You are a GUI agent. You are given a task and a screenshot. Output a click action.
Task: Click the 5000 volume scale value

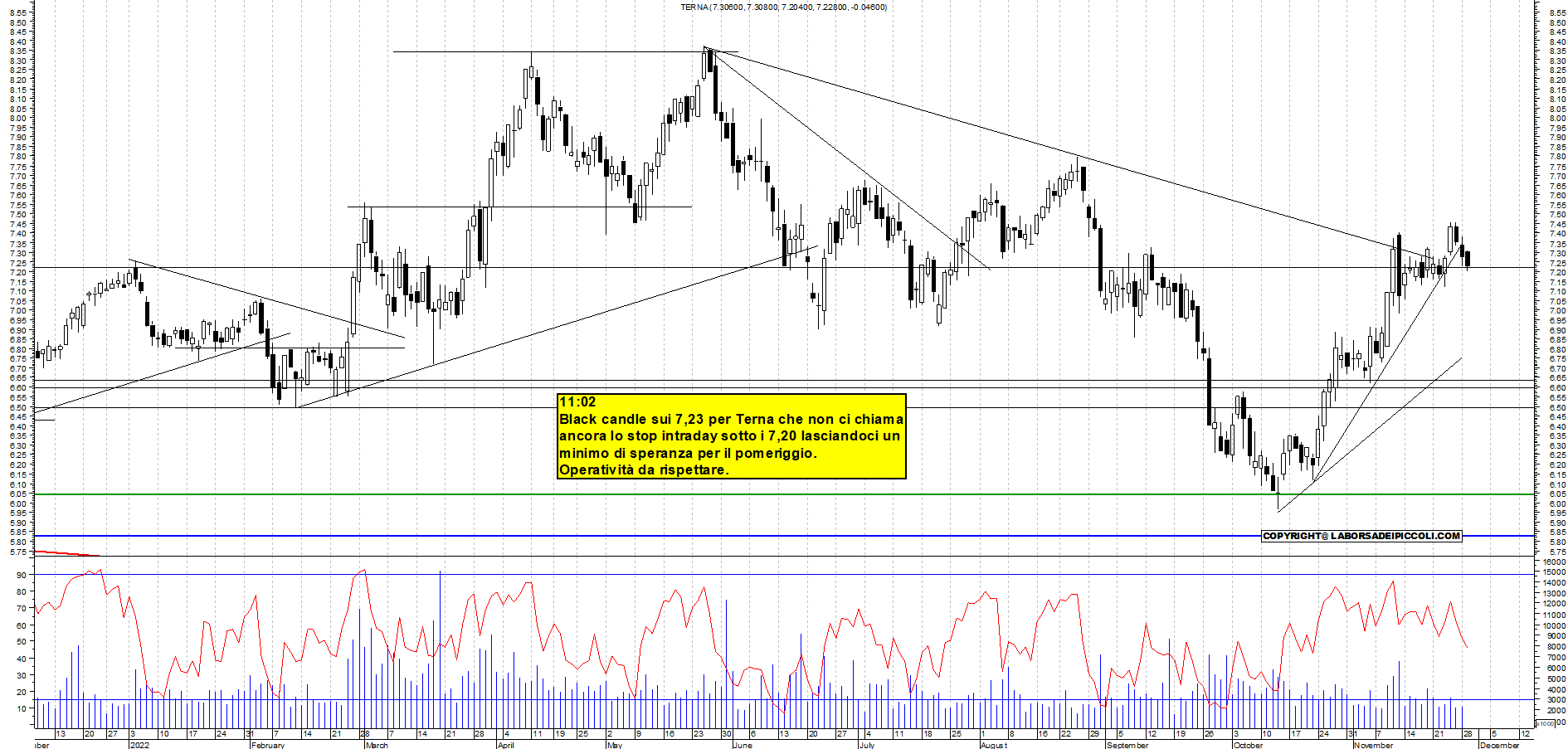[1556, 678]
